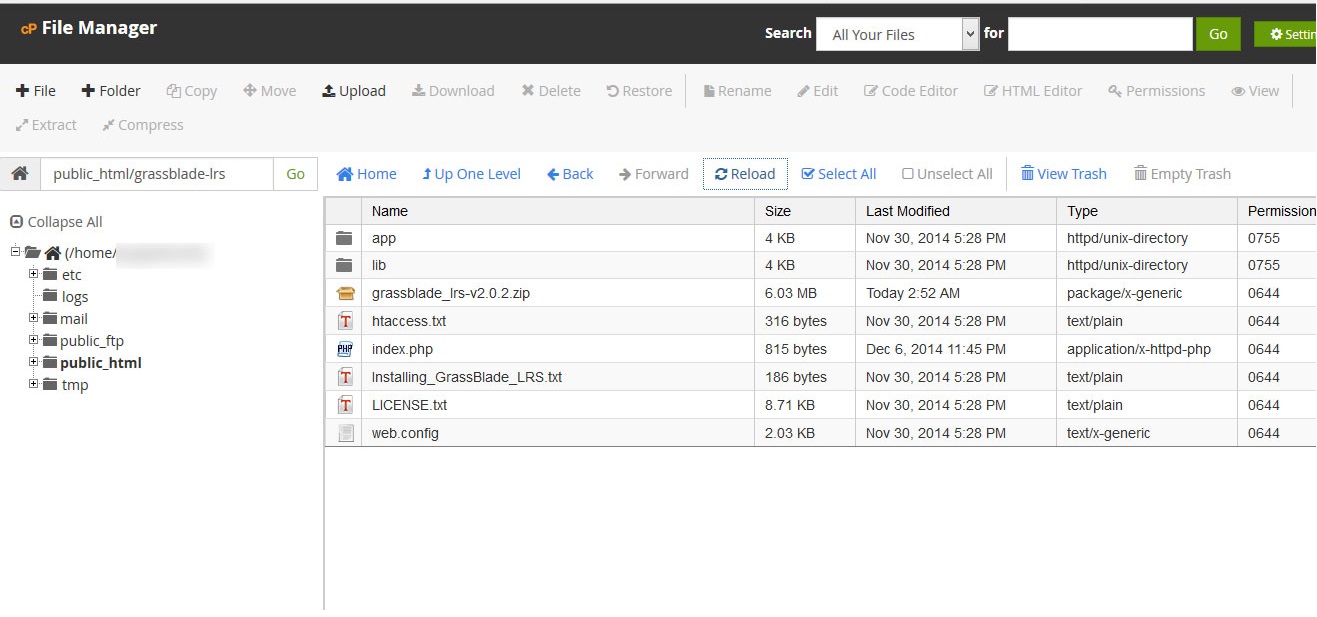Click the zip package icon for grassblade_lrs-v2.0.2.zip

(345, 293)
